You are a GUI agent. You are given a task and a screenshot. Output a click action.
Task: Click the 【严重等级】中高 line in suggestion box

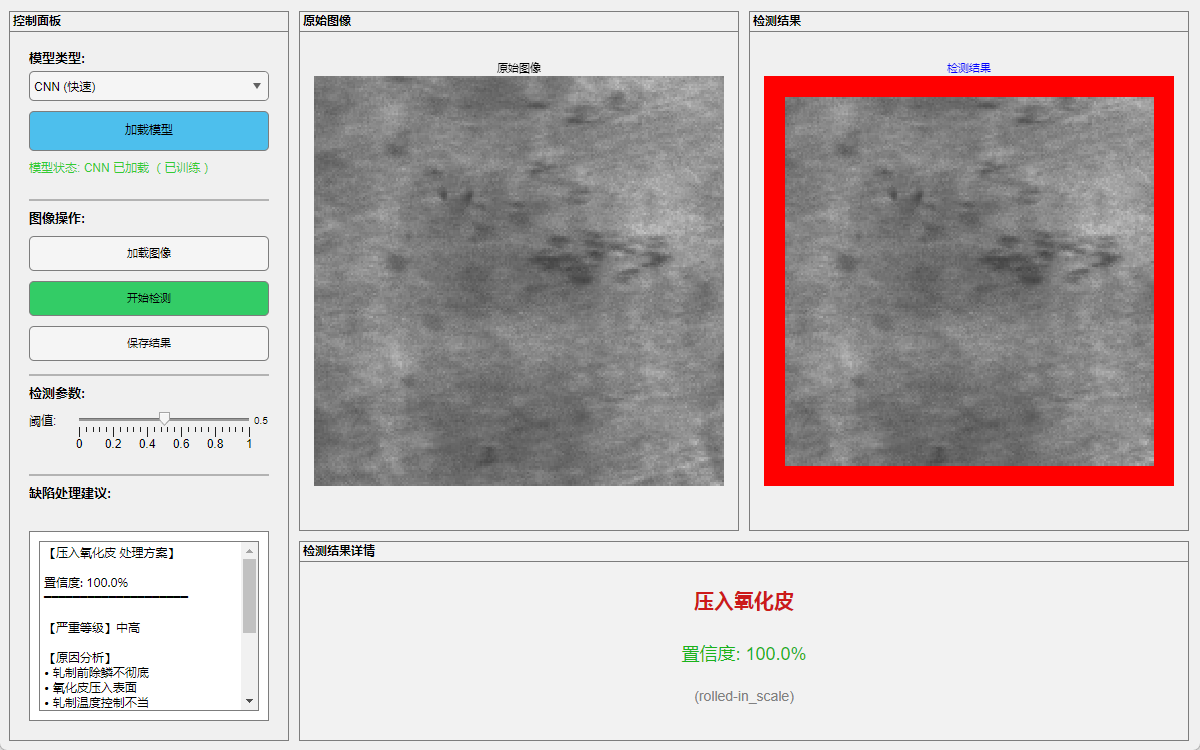point(93,628)
